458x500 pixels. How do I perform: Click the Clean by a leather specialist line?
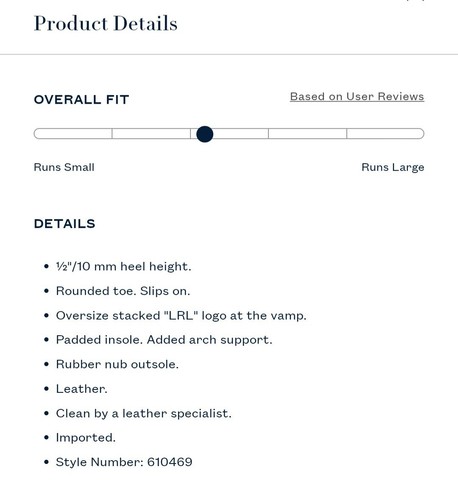pos(143,414)
